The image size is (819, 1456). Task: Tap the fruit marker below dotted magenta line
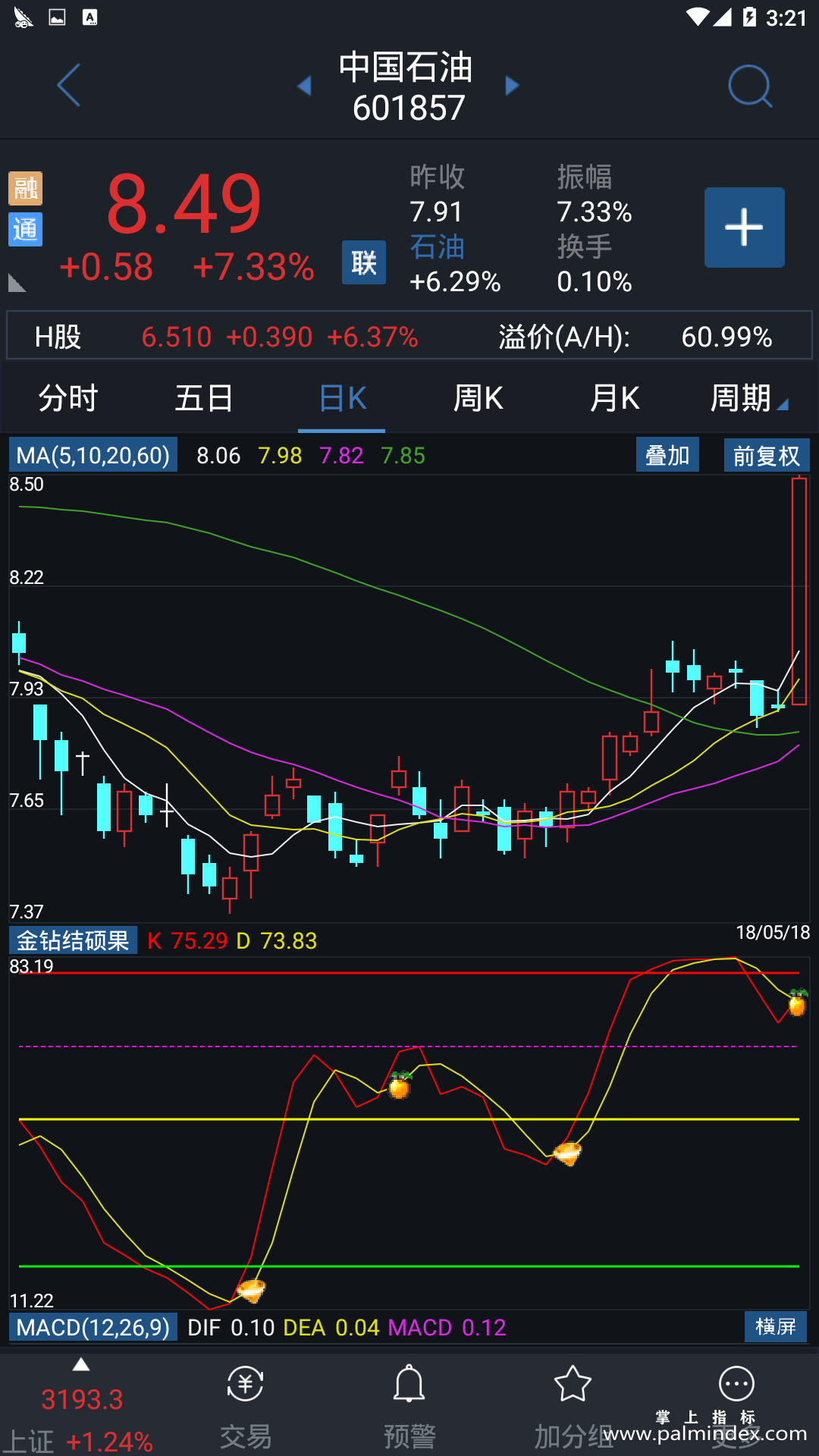[400, 1085]
